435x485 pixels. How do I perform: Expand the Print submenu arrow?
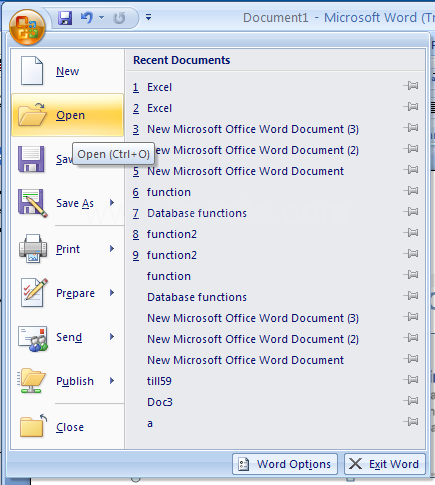tap(112, 249)
